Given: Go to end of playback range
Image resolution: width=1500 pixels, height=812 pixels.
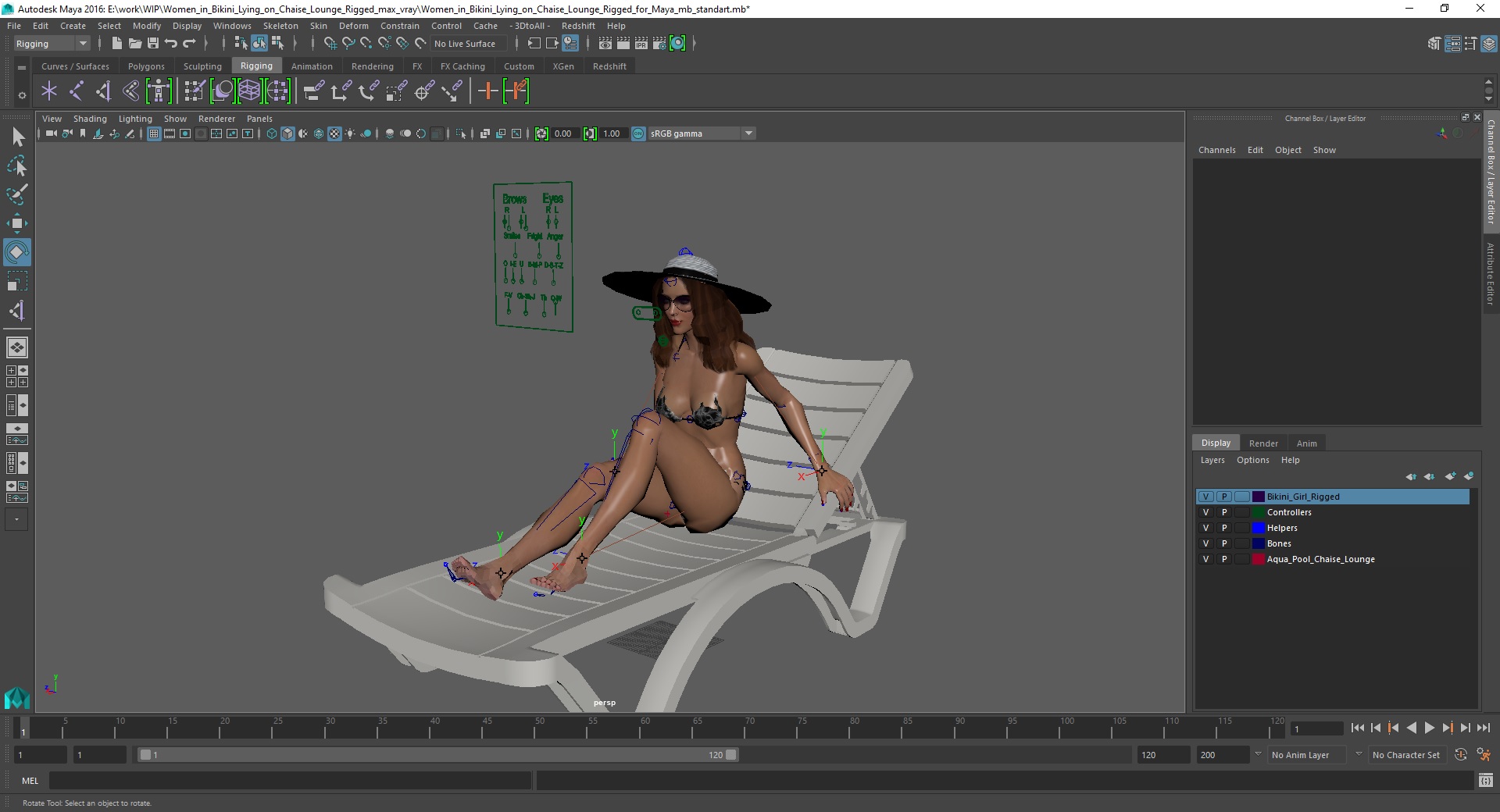Looking at the screenshot, I should pos(1484,728).
